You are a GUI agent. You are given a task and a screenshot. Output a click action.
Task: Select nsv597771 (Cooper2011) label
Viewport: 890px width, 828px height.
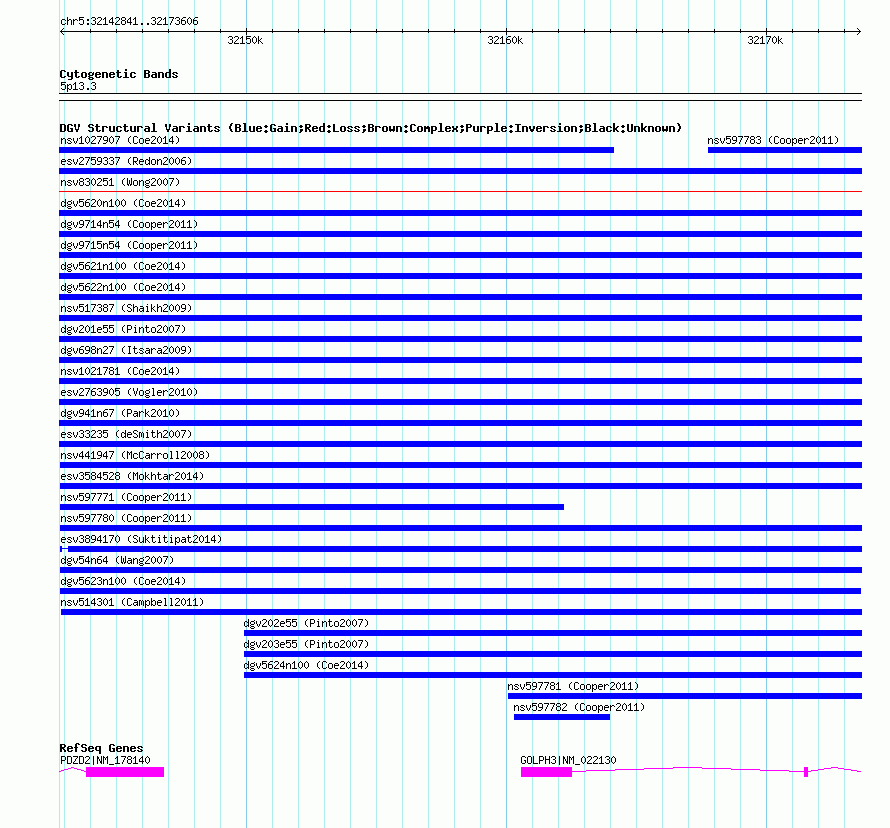pyautogui.click(x=126, y=497)
